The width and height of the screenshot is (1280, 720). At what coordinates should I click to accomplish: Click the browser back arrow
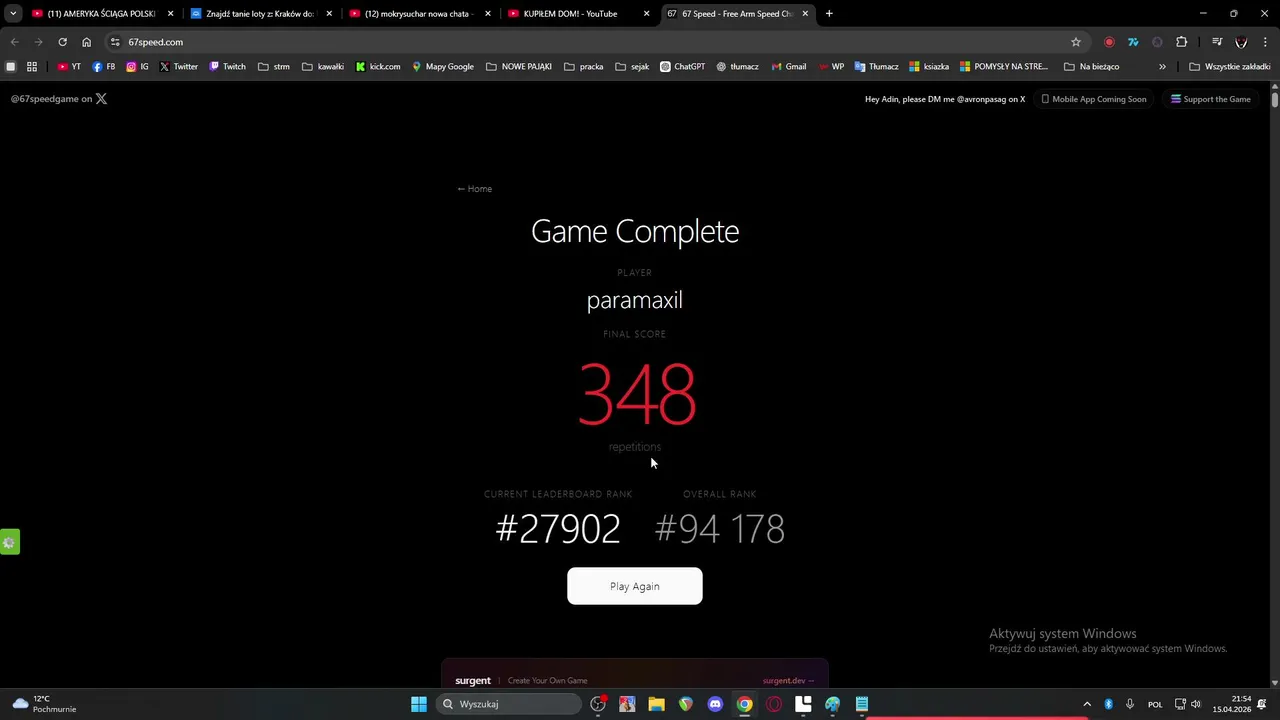pos(14,42)
